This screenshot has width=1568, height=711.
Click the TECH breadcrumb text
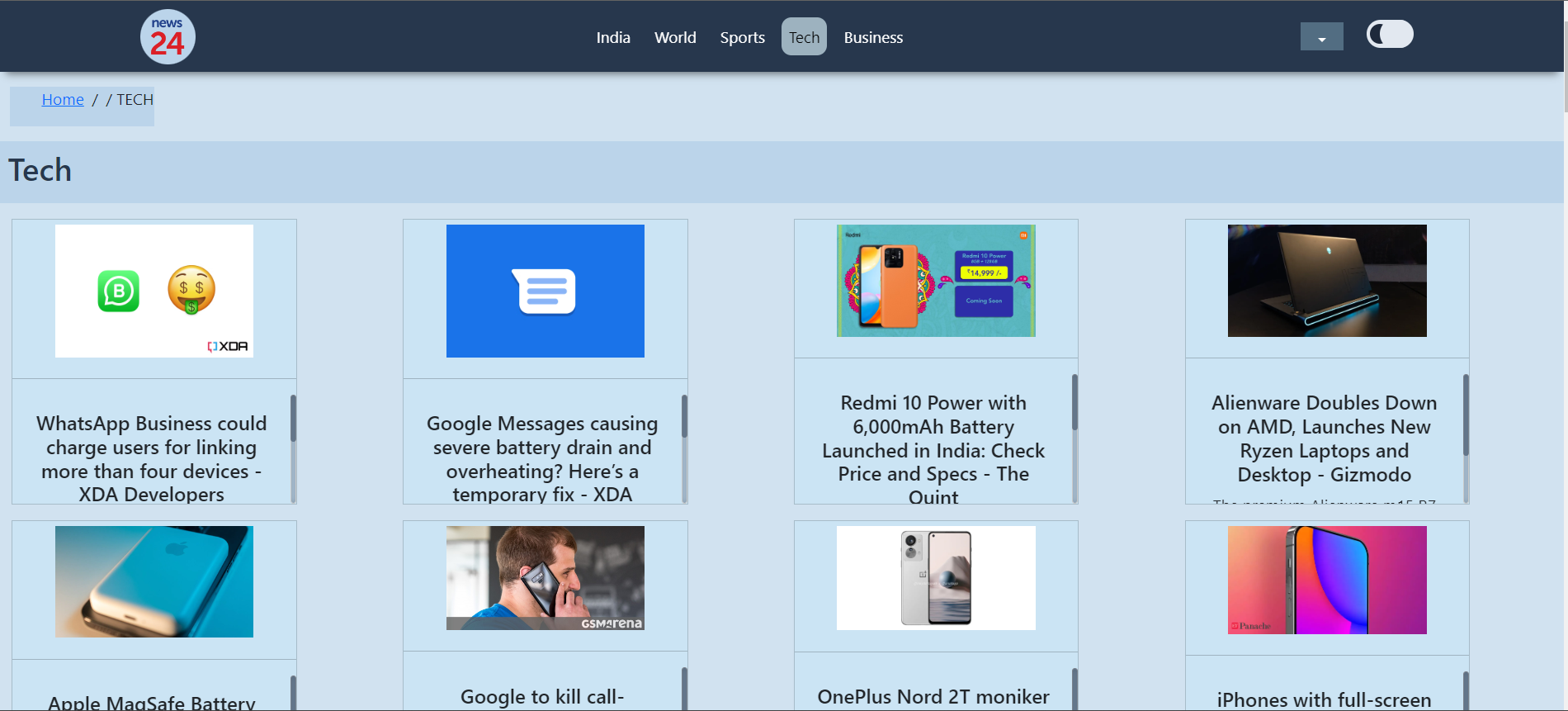[x=135, y=99]
